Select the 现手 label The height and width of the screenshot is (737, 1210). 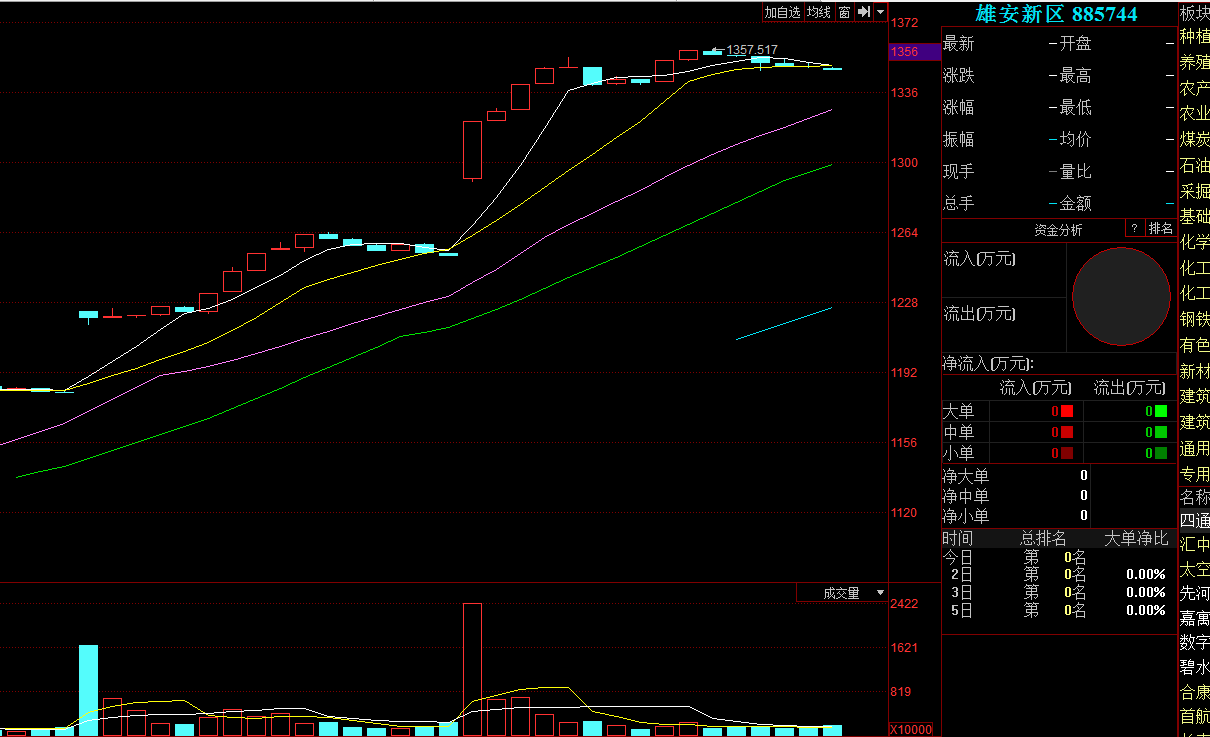point(958,172)
